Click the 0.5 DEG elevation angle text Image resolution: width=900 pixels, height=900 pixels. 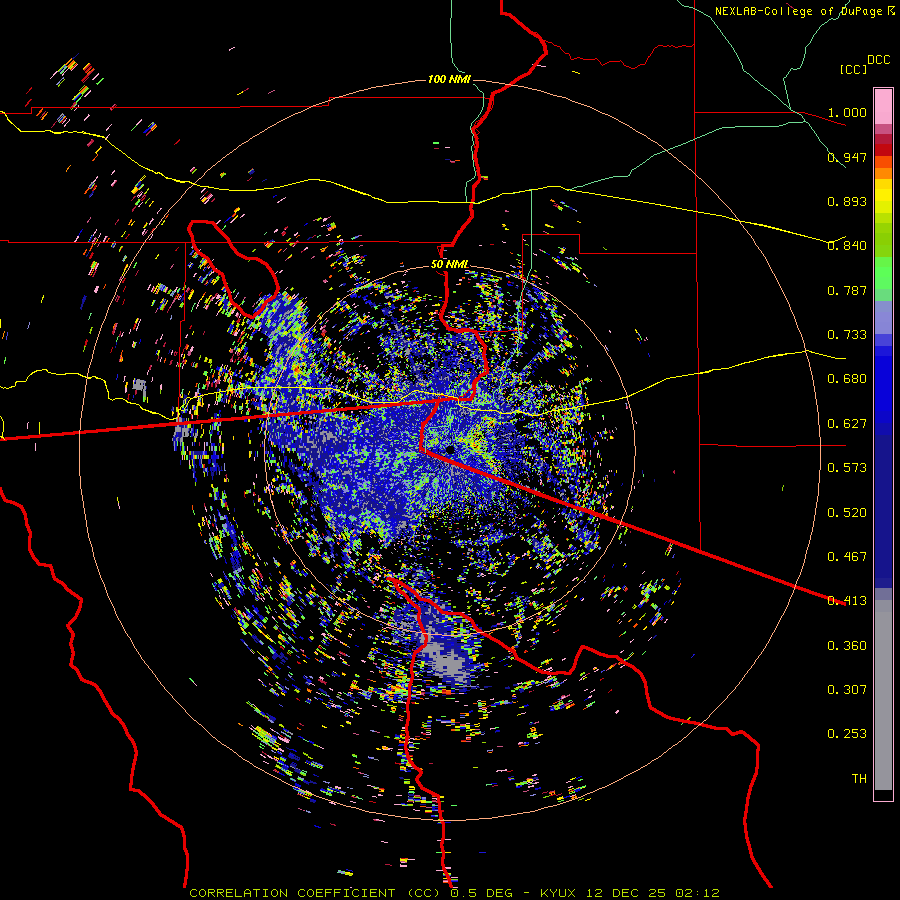482,893
